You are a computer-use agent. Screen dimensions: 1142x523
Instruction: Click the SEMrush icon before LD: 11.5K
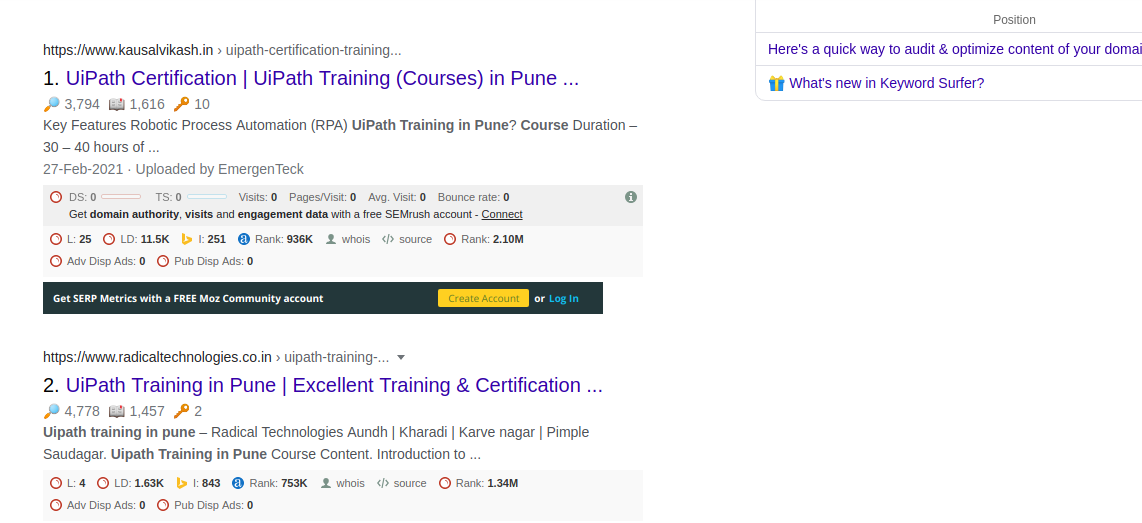tap(109, 239)
